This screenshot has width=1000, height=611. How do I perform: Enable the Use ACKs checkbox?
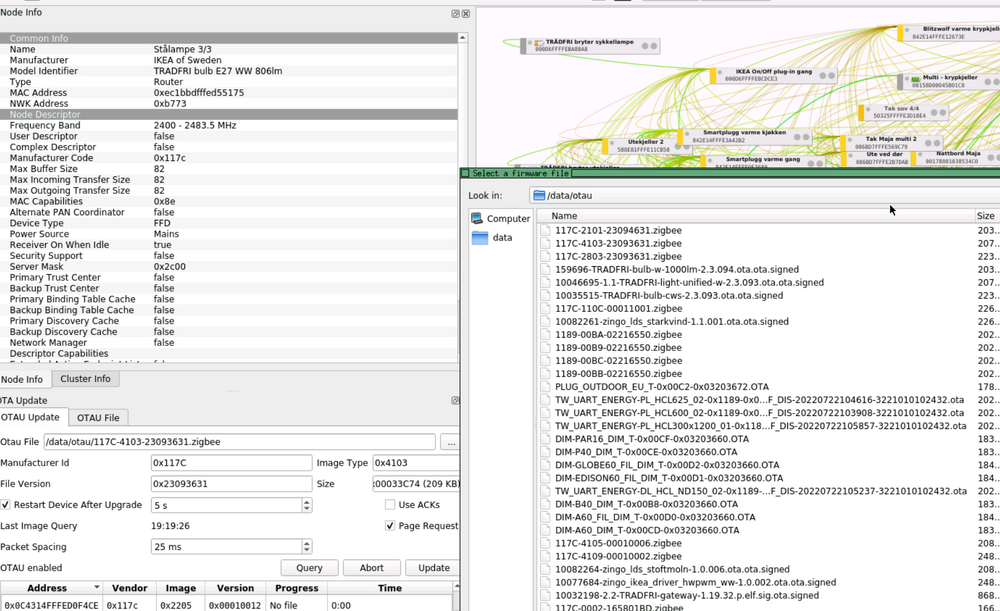coord(390,505)
